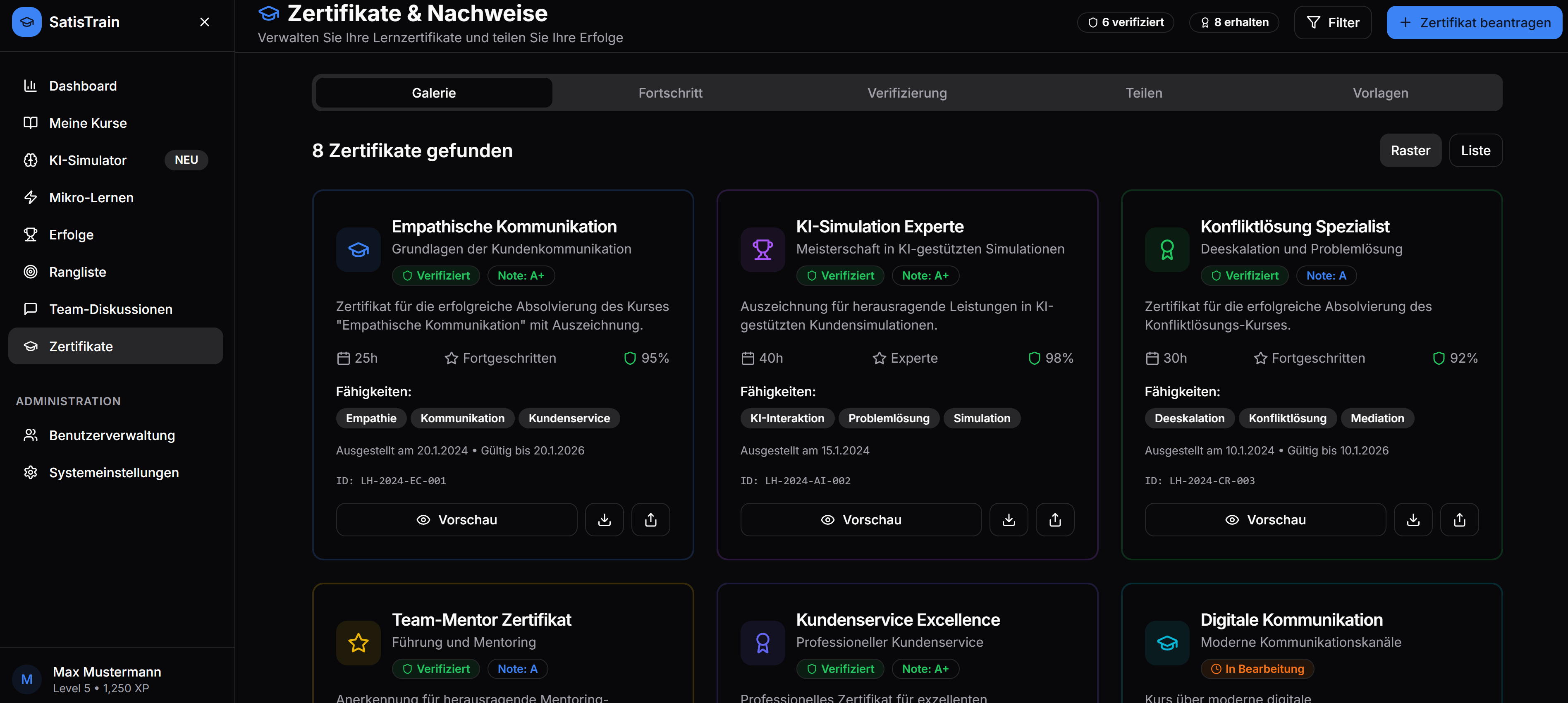Image resolution: width=1568 pixels, height=703 pixels.
Task: Click the Empathie skill tag
Action: (x=371, y=418)
